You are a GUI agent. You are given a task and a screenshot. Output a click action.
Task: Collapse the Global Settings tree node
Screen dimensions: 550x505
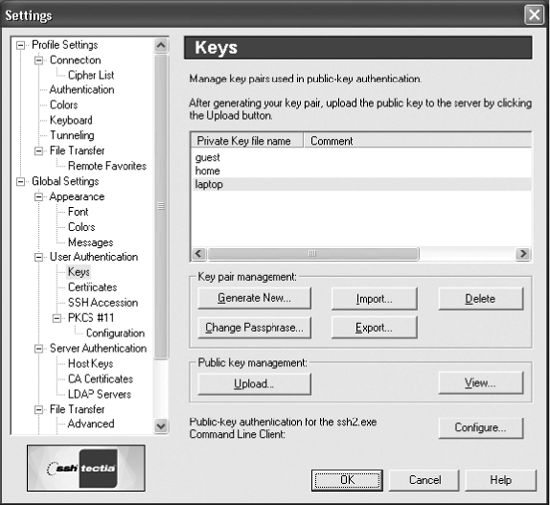pos(21,181)
